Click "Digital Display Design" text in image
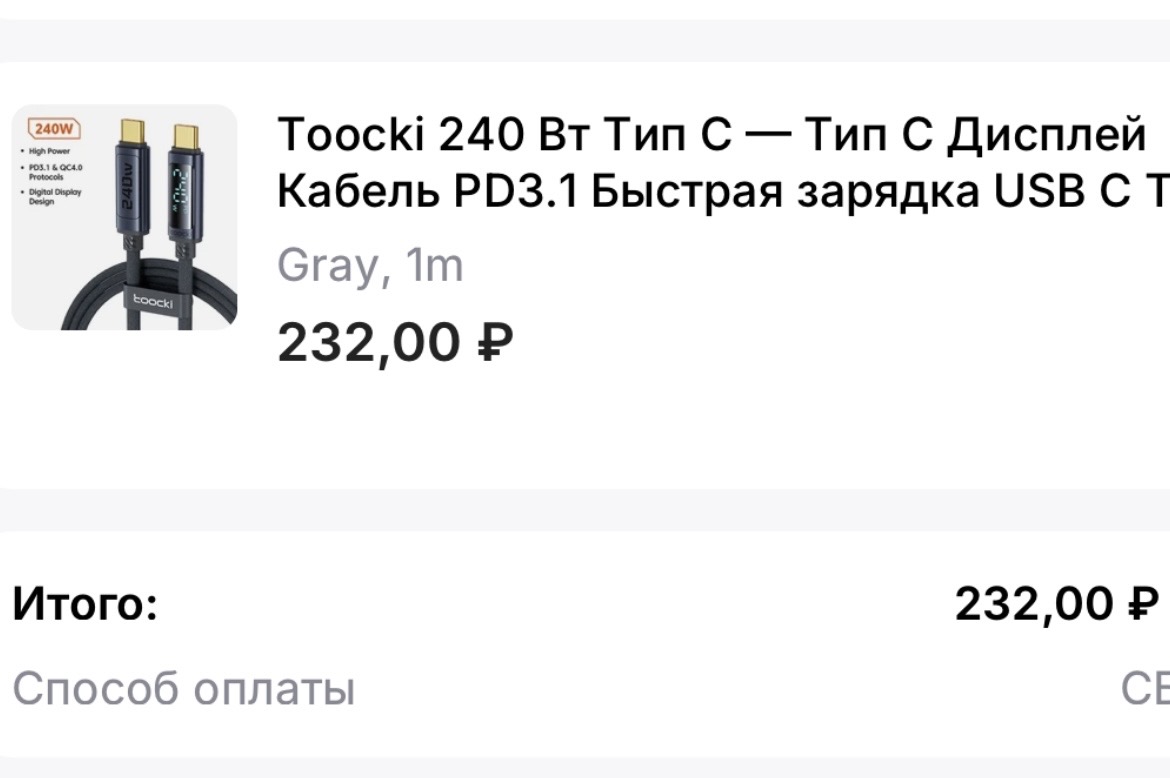Screen dimensions: 1170x778 pyautogui.click(x=55, y=196)
